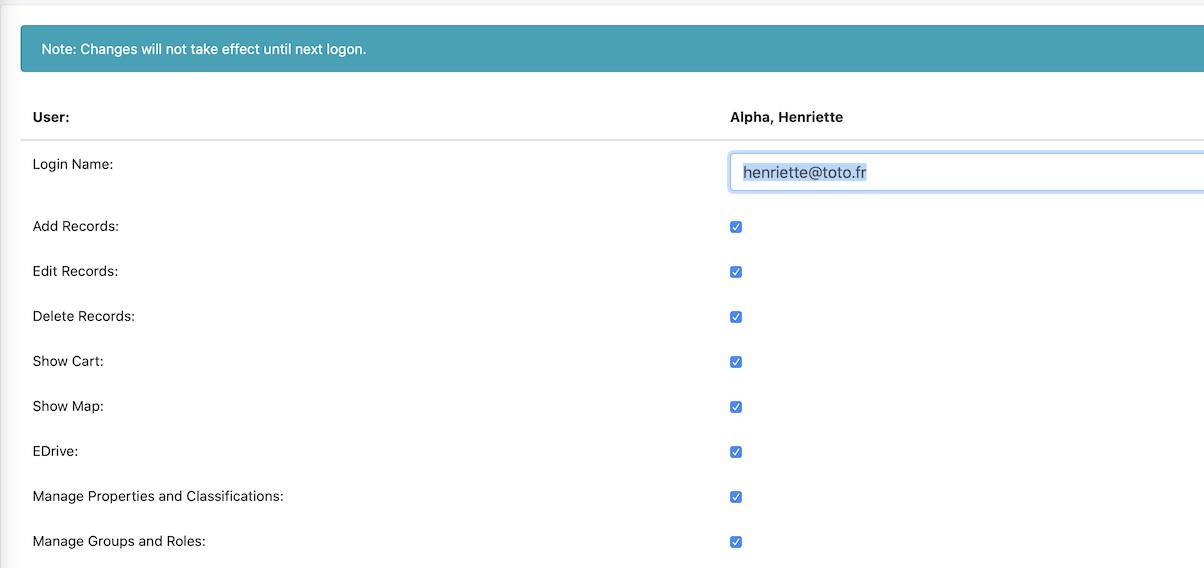Click the 'Show Map:' label
This screenshot has width=1204, height=568.
(x=68, y=406)
